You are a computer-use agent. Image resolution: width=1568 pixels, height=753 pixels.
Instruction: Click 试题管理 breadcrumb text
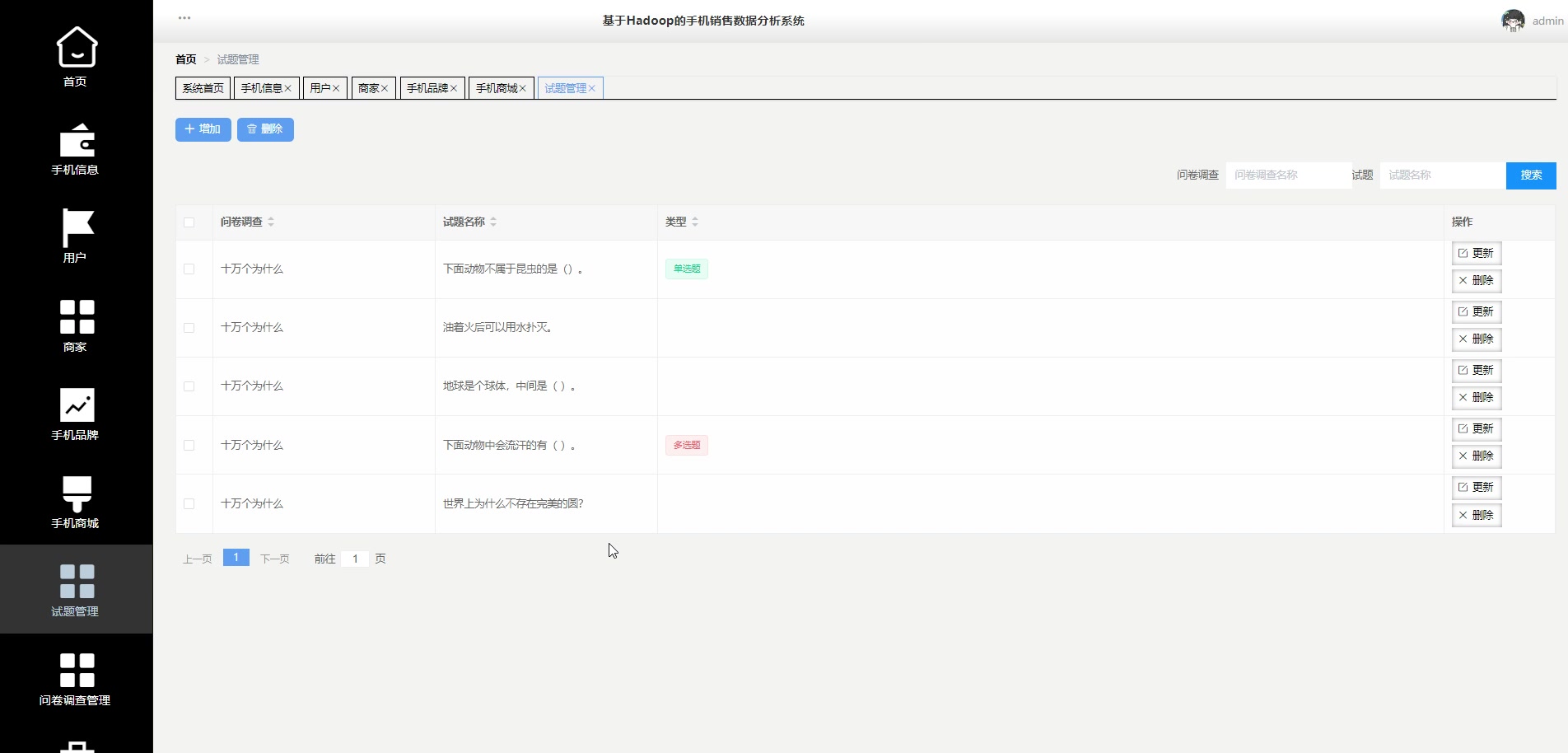pyautogui.click(x=238, y=59)
